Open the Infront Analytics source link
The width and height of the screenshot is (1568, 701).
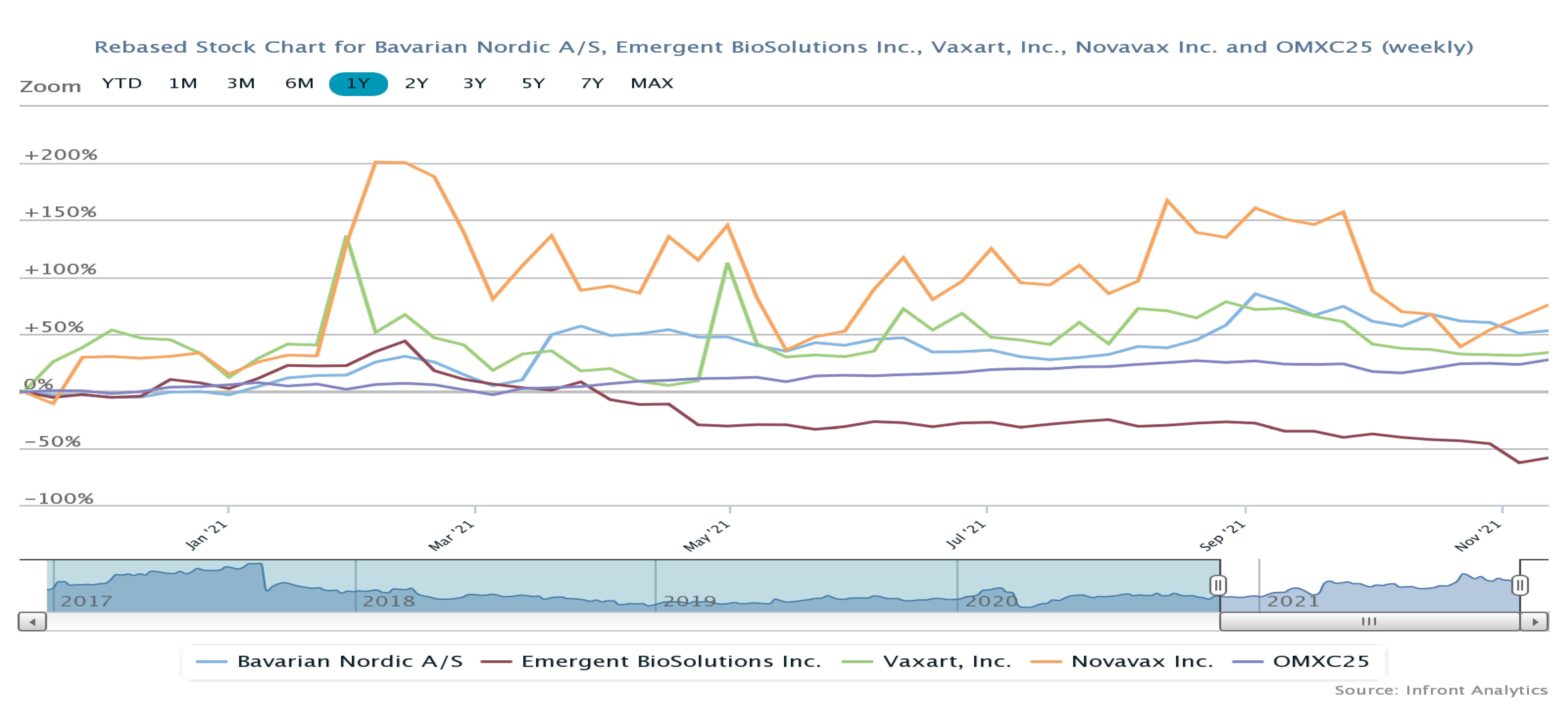click(x=1441, y=690)
